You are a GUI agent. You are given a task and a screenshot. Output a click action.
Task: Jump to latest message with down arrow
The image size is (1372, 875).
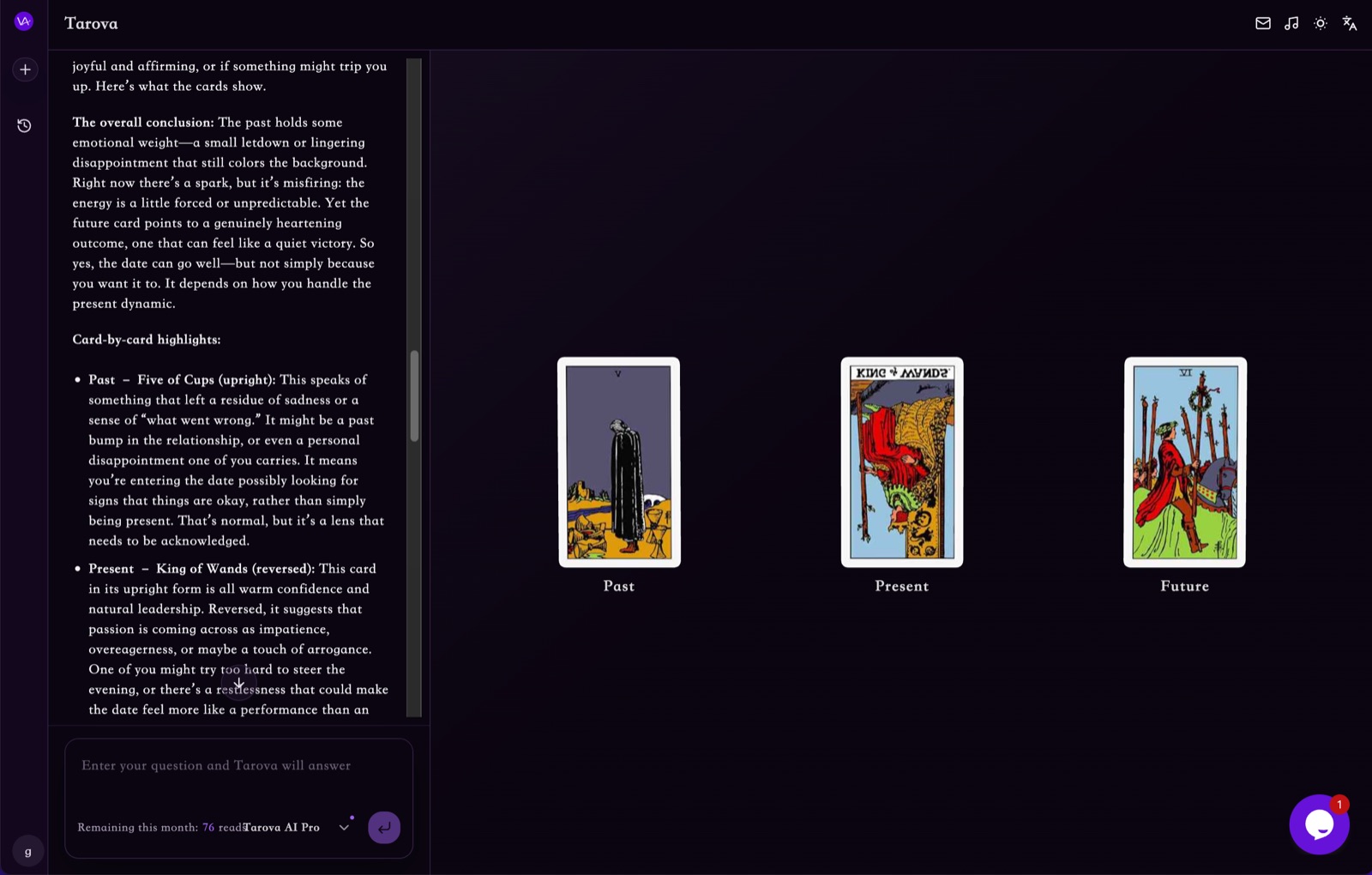pos(239,684)
